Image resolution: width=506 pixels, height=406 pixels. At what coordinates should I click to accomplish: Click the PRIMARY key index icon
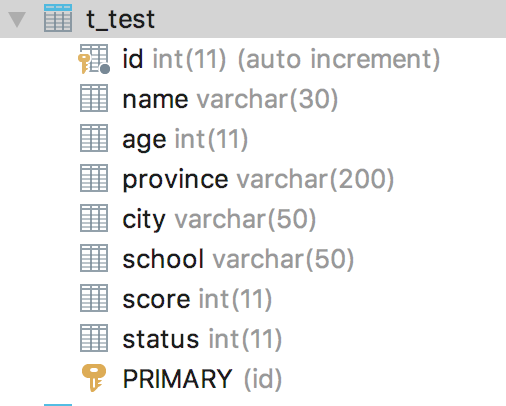[94, 378]
